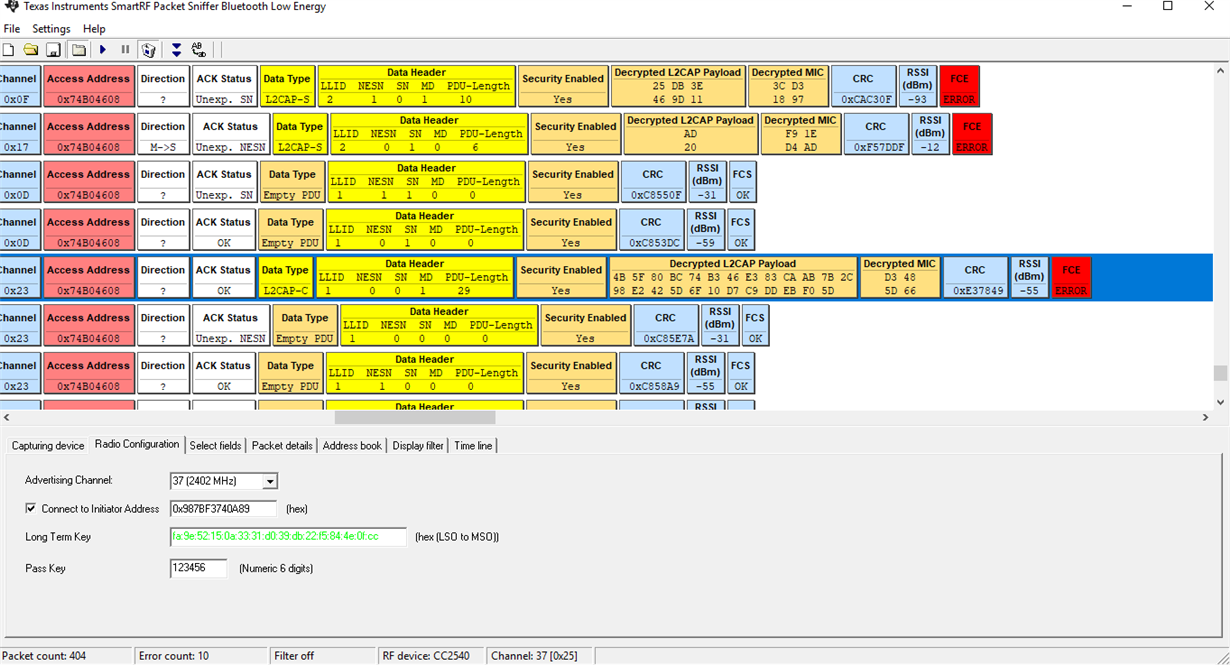Expand the Advertising Channel dropdown
The height and width of the screenshot is (665, 1230).
coord(270,482)
